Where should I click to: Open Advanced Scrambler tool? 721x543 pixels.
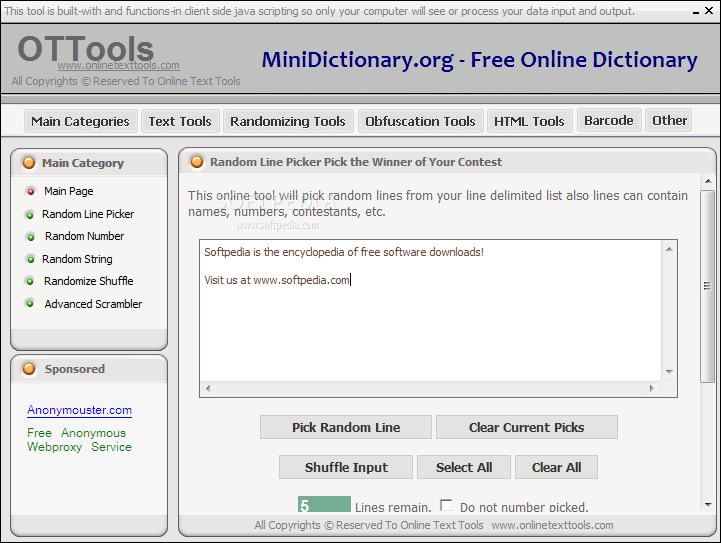coord(93,304)
